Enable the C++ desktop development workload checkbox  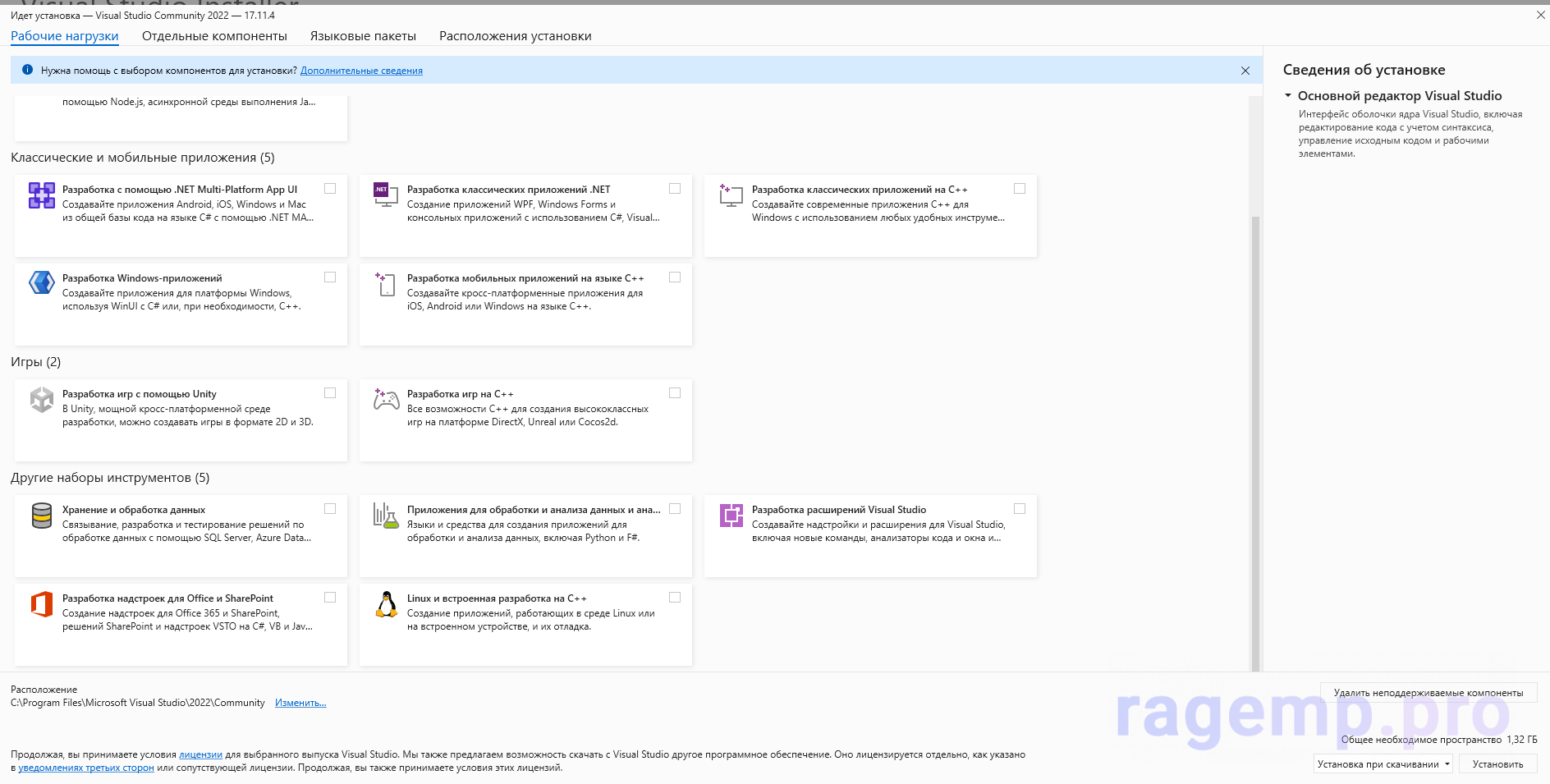coord(1020,189)
